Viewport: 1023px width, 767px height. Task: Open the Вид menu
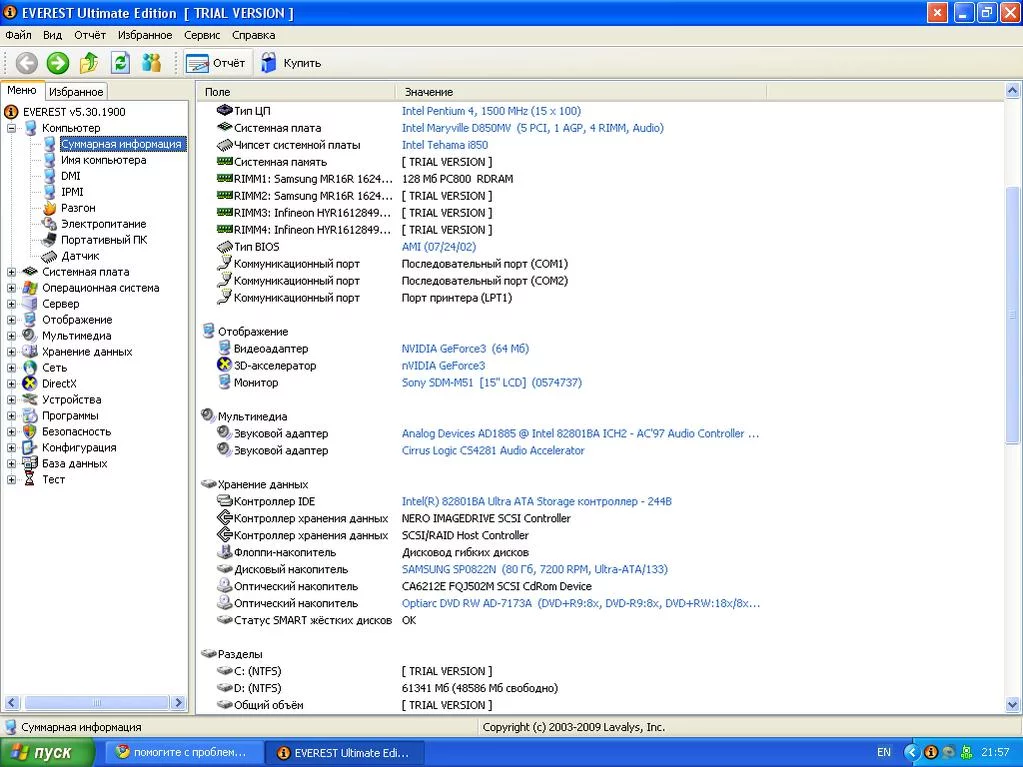coord(52,35)
